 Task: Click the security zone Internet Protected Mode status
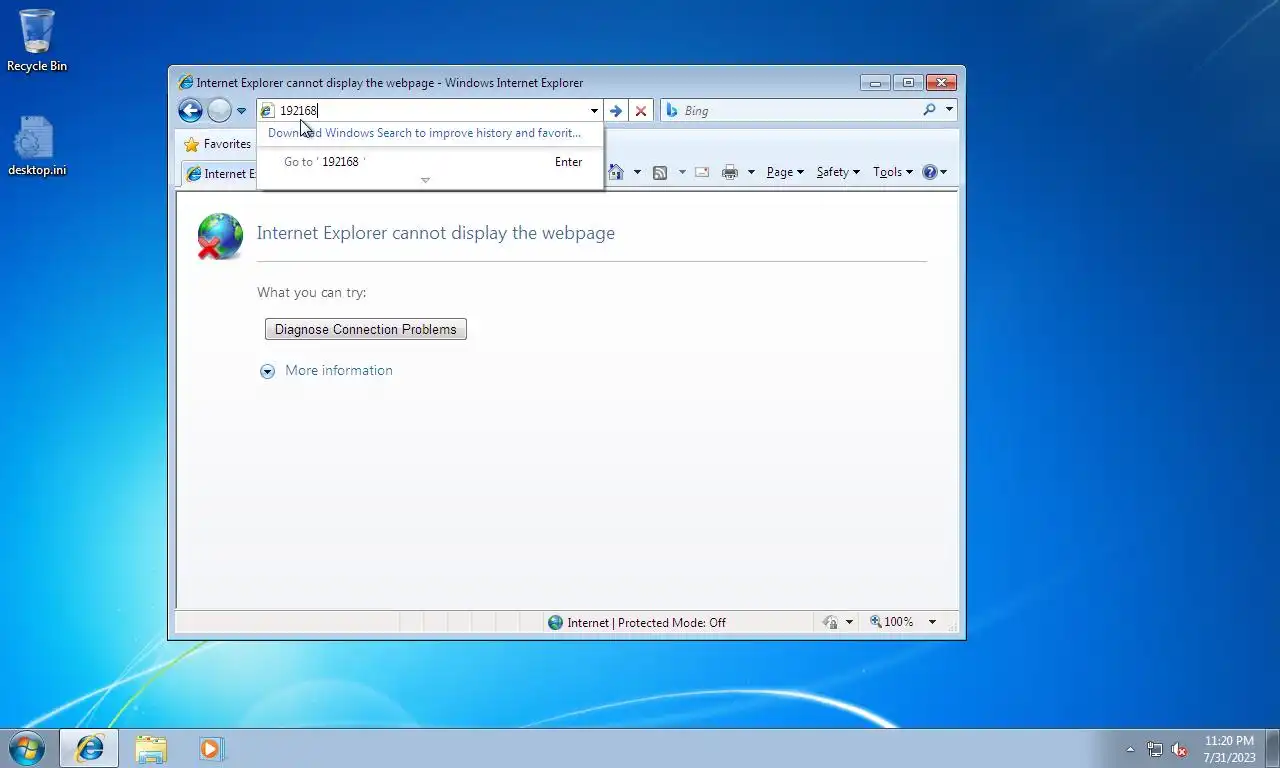[637, 622]
